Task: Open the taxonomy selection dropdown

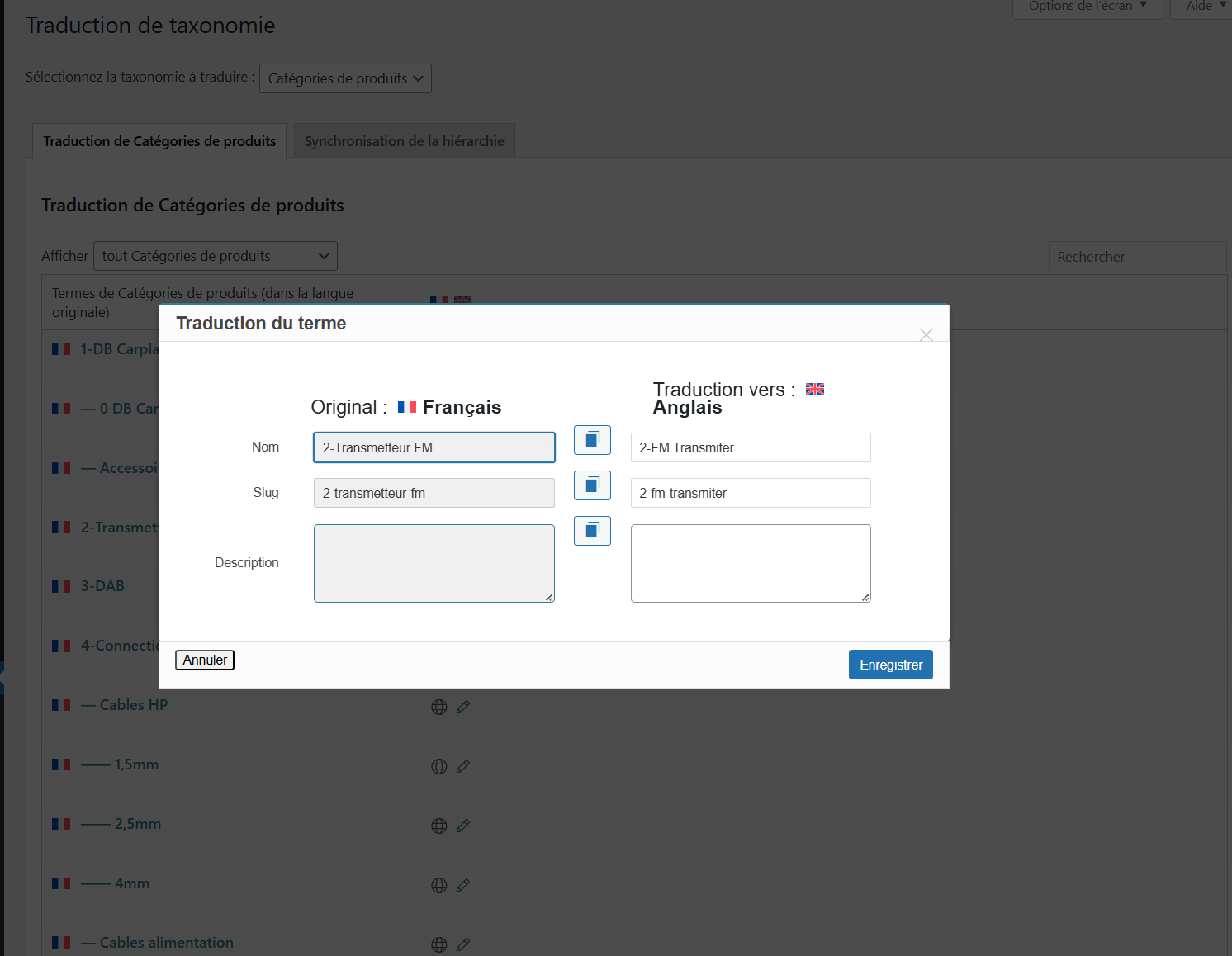Action: [345, 78]
